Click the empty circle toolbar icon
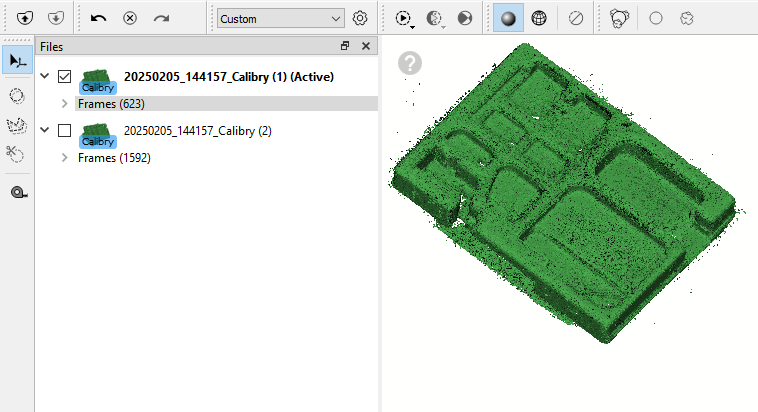The width and height of the screenshot is (758, 412). pos(656,18)
